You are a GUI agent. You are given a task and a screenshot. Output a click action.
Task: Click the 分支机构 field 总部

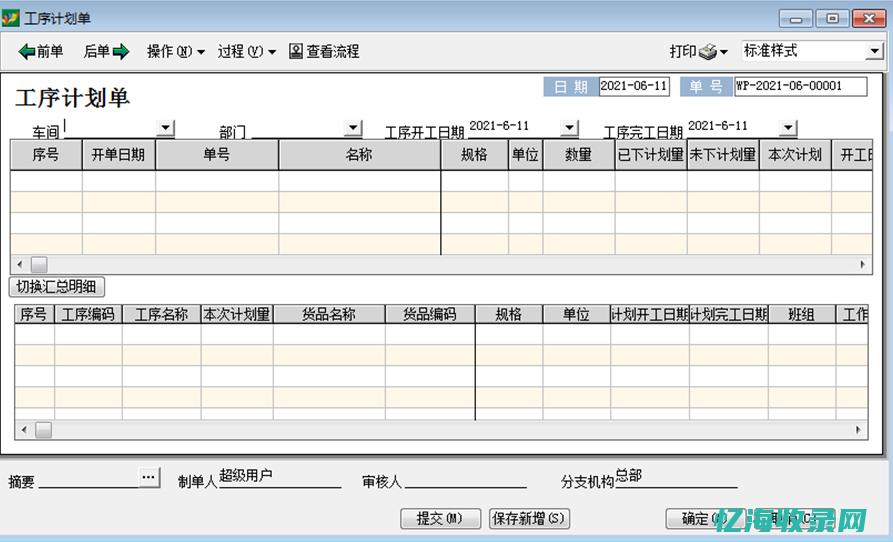click(x=676, y=477)
